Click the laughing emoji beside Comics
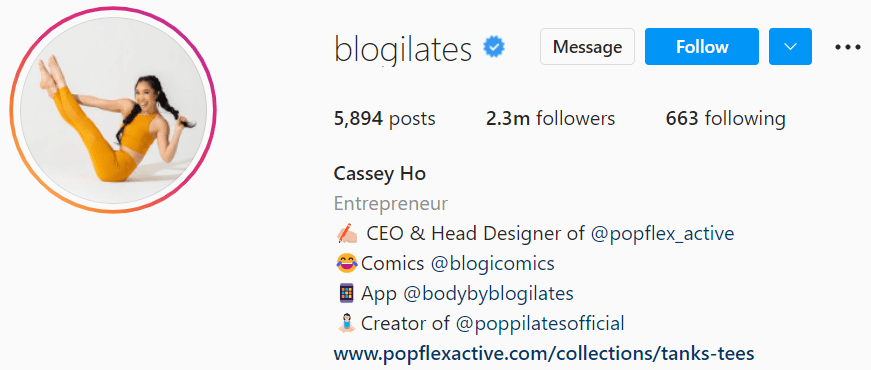Screen dimensions: 871x370 point(347,263)
